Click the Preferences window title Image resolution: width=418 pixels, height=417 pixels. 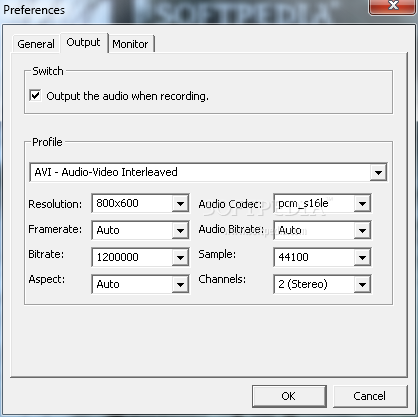click(34, 10)
